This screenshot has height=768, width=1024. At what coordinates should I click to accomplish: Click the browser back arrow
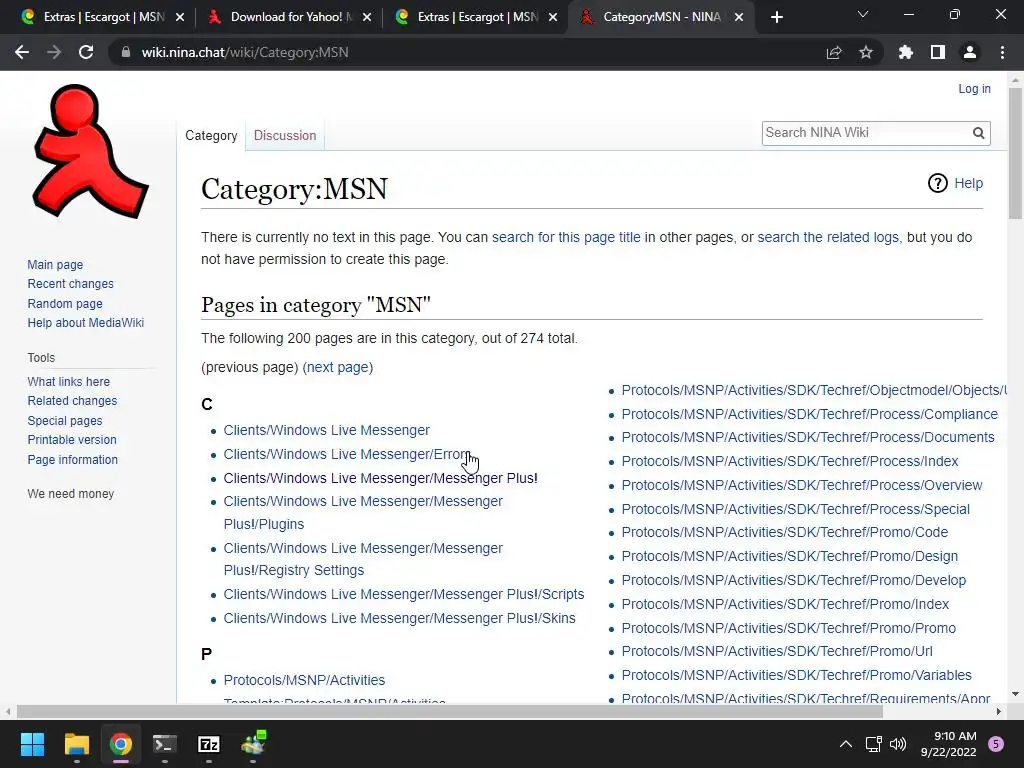[22, 52]
